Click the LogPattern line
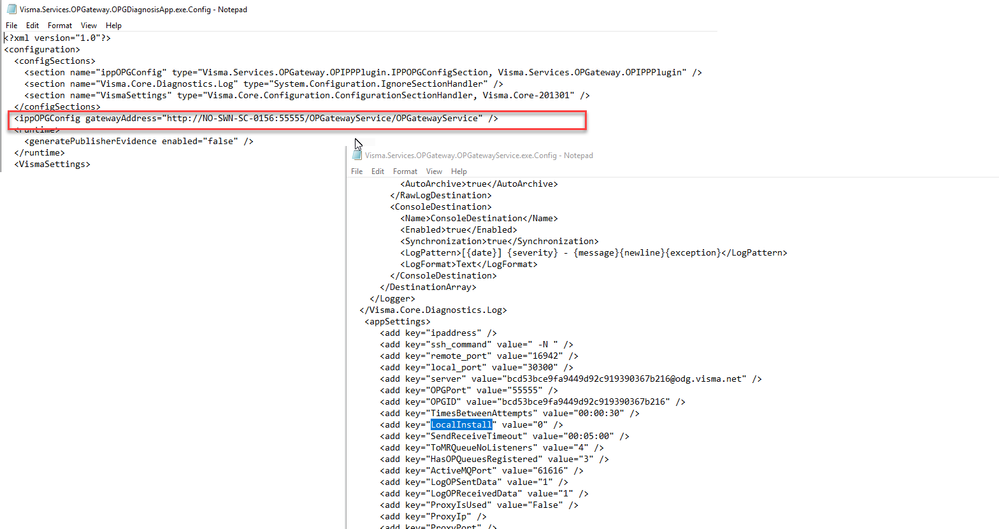Screen dimensions: 999x529 tap(594, 253)
